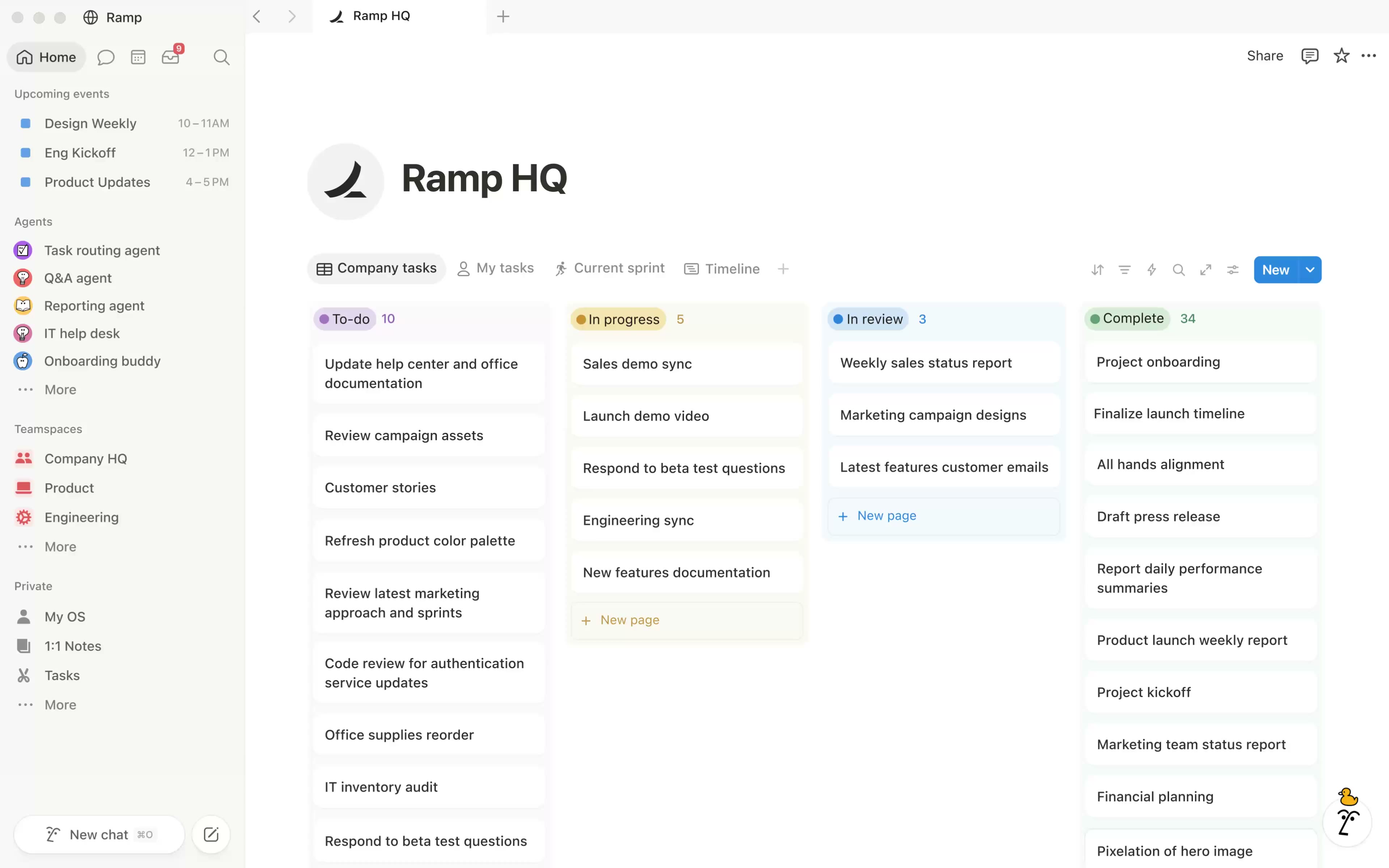
Task: Add New page in In review column
Action: point(944,516)
